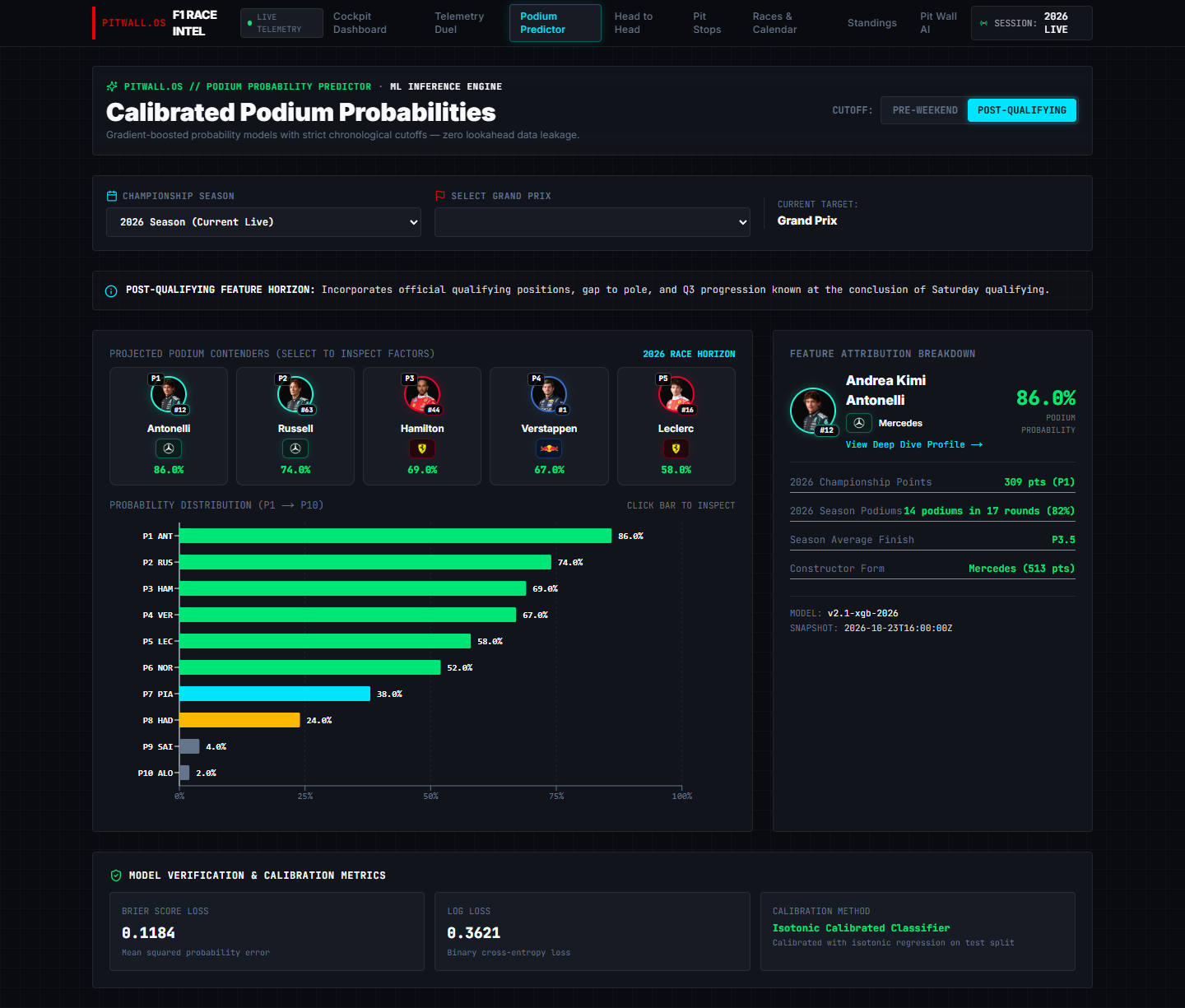Open the Standings tab
Viewport: 1185px width, 1008px height.
(872, 23)
